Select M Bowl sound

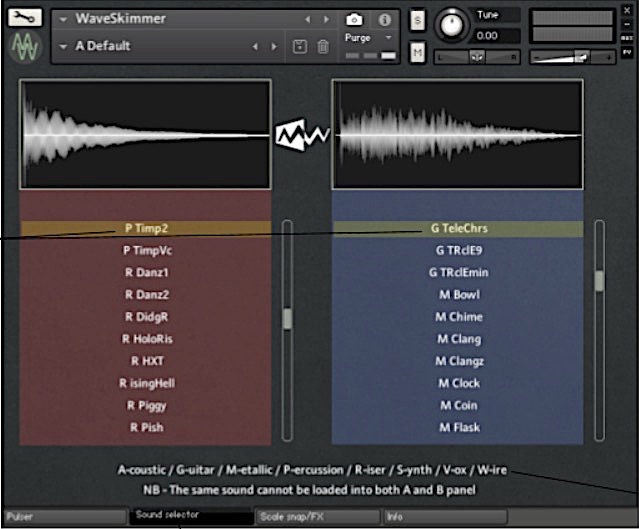tap(458, 295)
